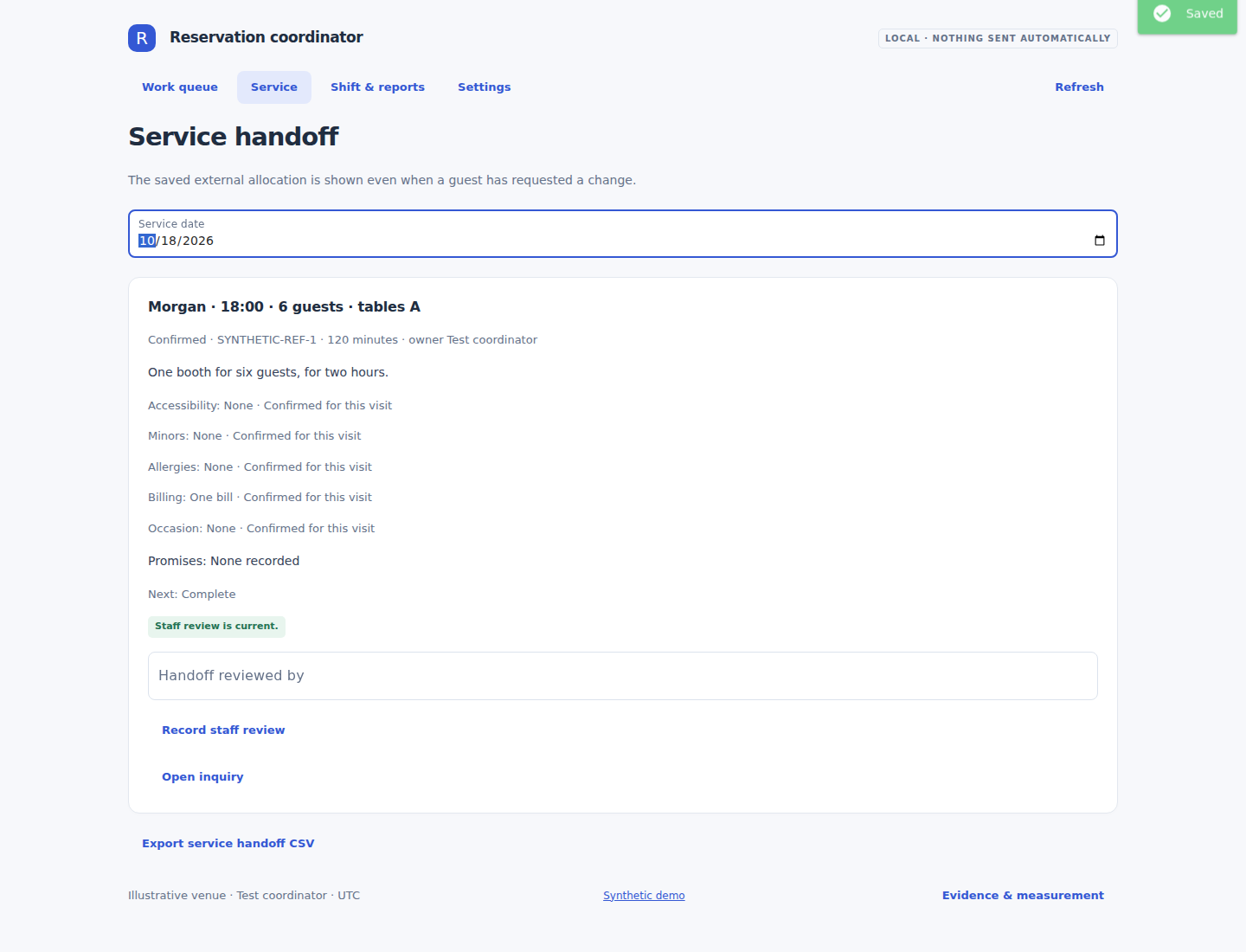Image resolution: width=1246 pixels, height=952 pixels.
Task: Select the month segment of Service date
Action: (x=147, y=241)
